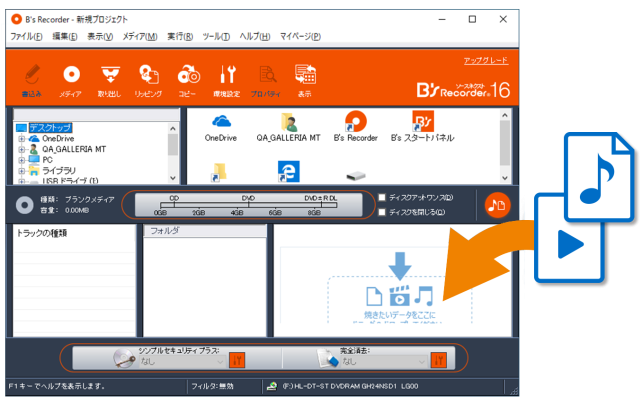Click the トラックの種類 heading
Screen dimensions: 642x405
pos(42,233)
